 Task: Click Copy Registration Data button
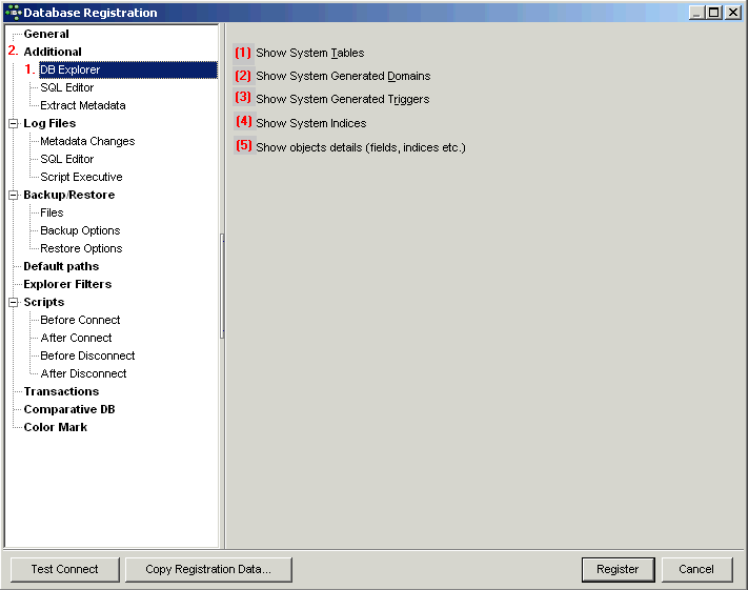(x=208, y=570)
